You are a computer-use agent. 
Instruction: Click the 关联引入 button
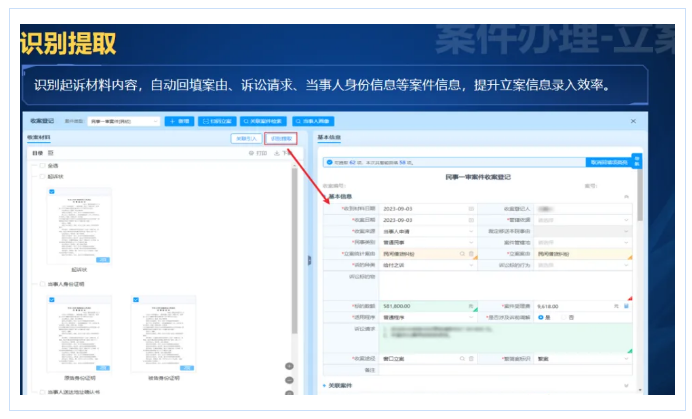click(x=245, y=137)
